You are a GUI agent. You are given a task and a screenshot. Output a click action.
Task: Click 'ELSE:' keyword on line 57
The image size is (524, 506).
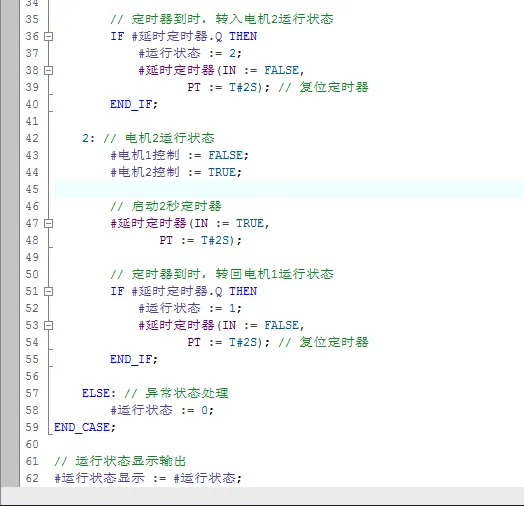coord(99,393)
